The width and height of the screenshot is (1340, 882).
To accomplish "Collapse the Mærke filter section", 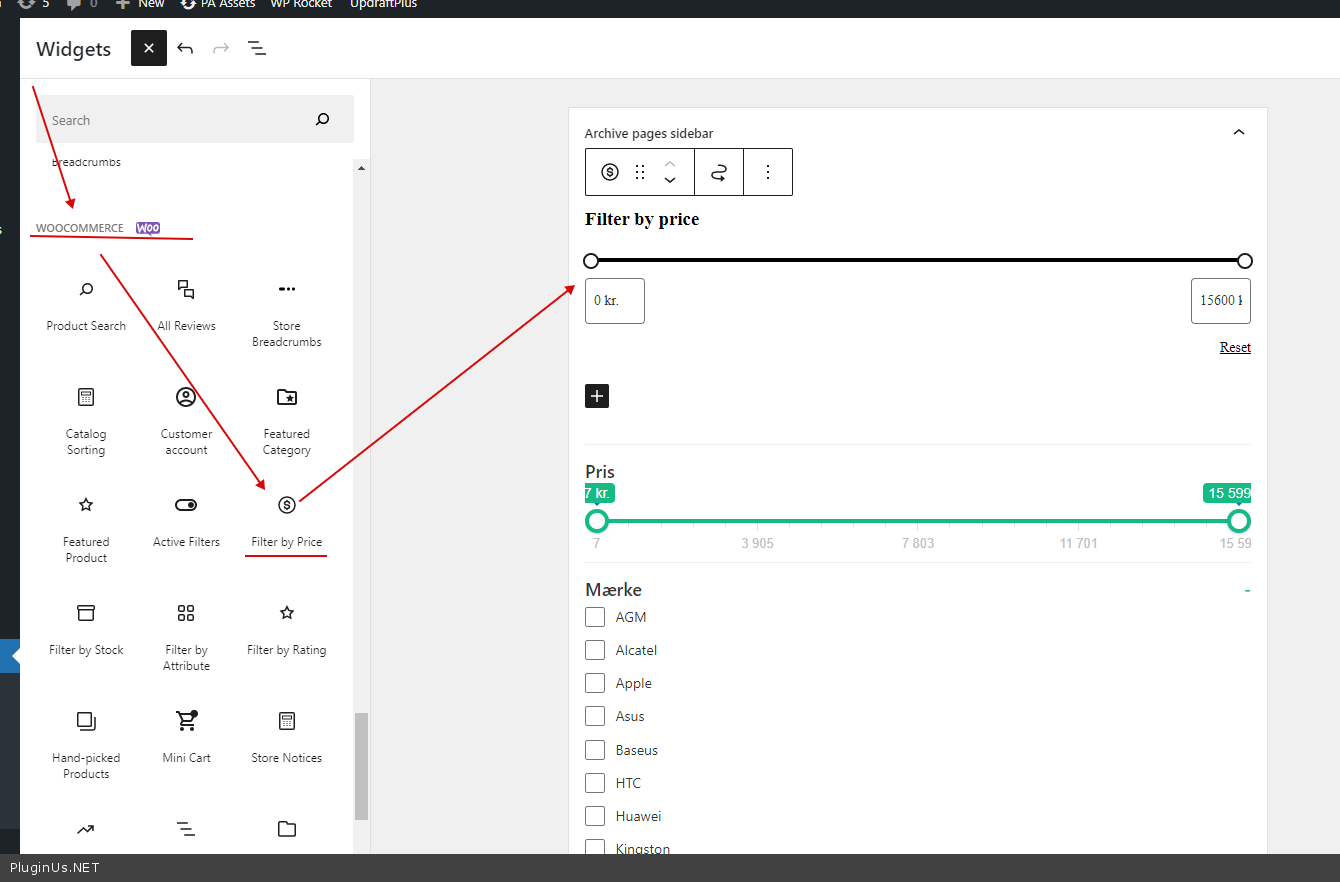I will pyautogui.click(x=1247, y=590).
